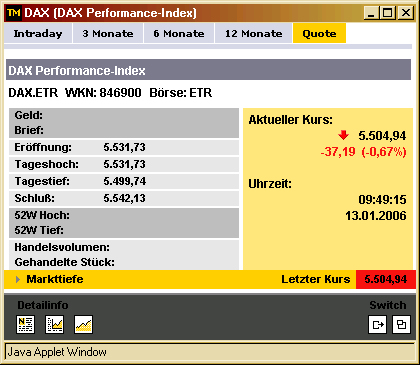
Task: Select the Quote tab
Action: [319, 33]
